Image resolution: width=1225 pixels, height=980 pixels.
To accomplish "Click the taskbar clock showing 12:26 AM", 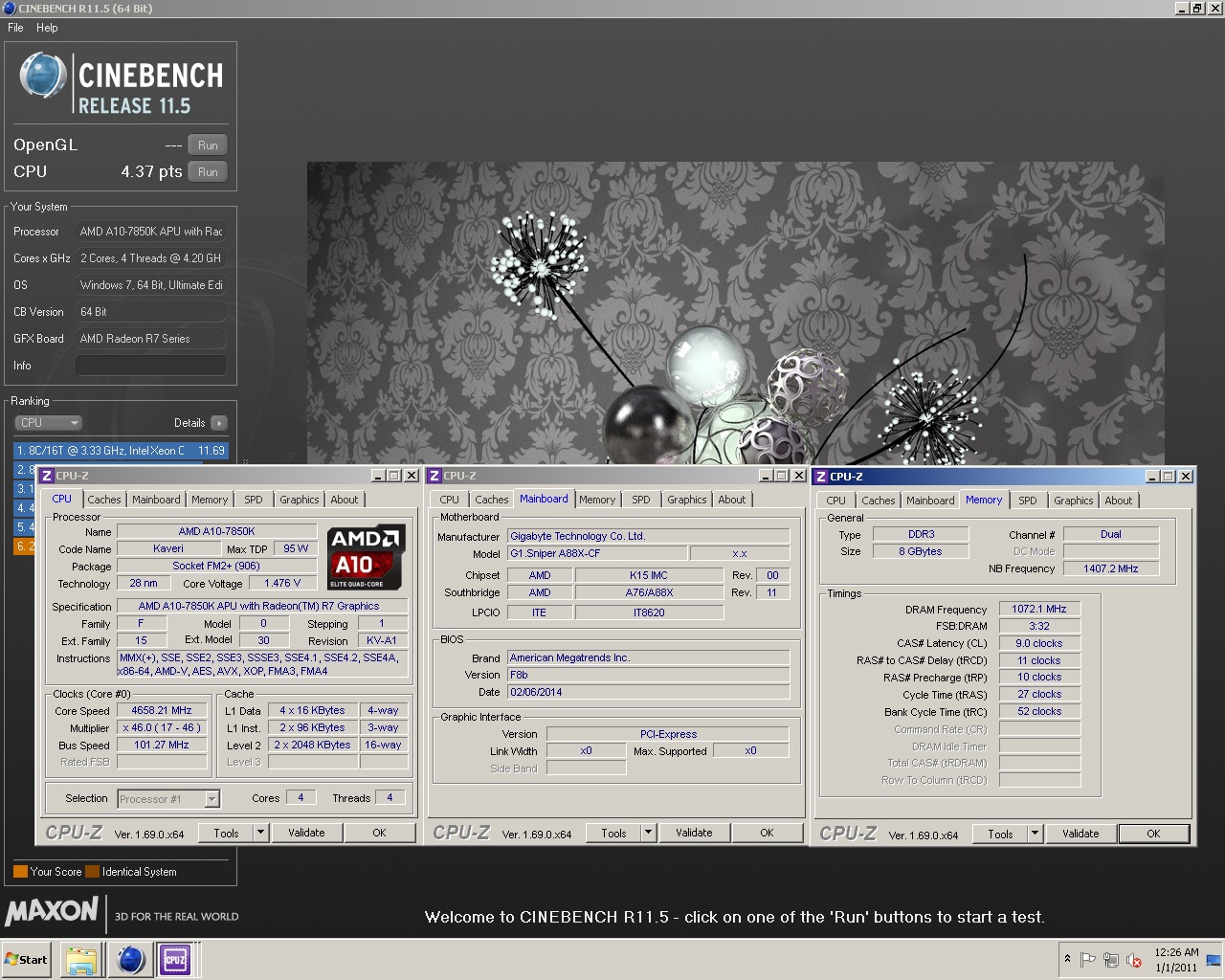I will [1176, 960].
